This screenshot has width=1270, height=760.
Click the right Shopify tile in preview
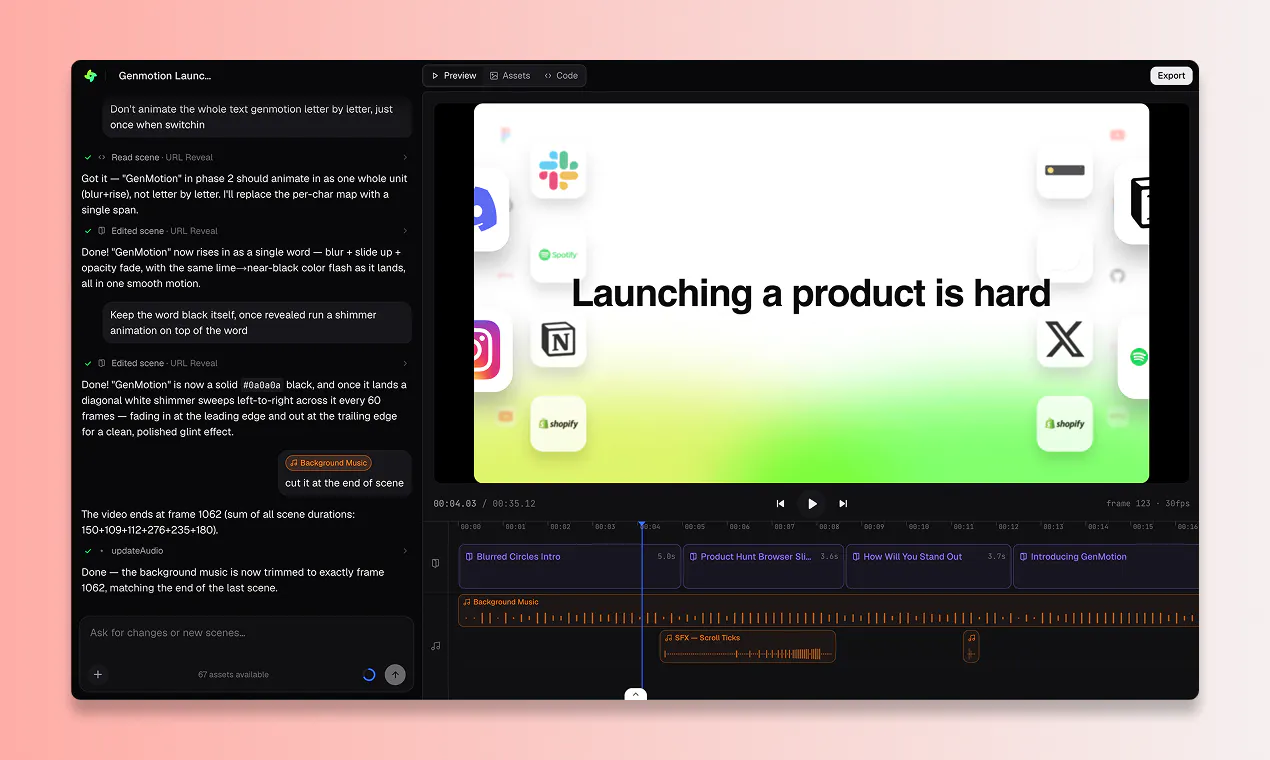pyautogui.click(x=1064, y=424)
